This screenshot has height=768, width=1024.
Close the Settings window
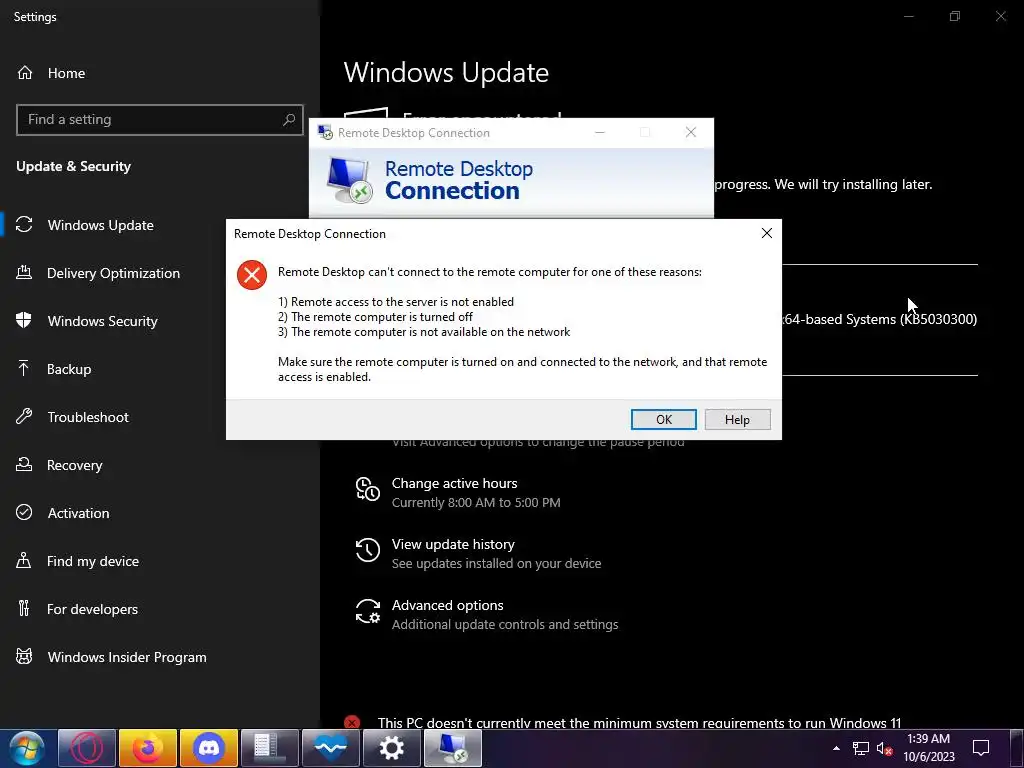coord(1000,16)
